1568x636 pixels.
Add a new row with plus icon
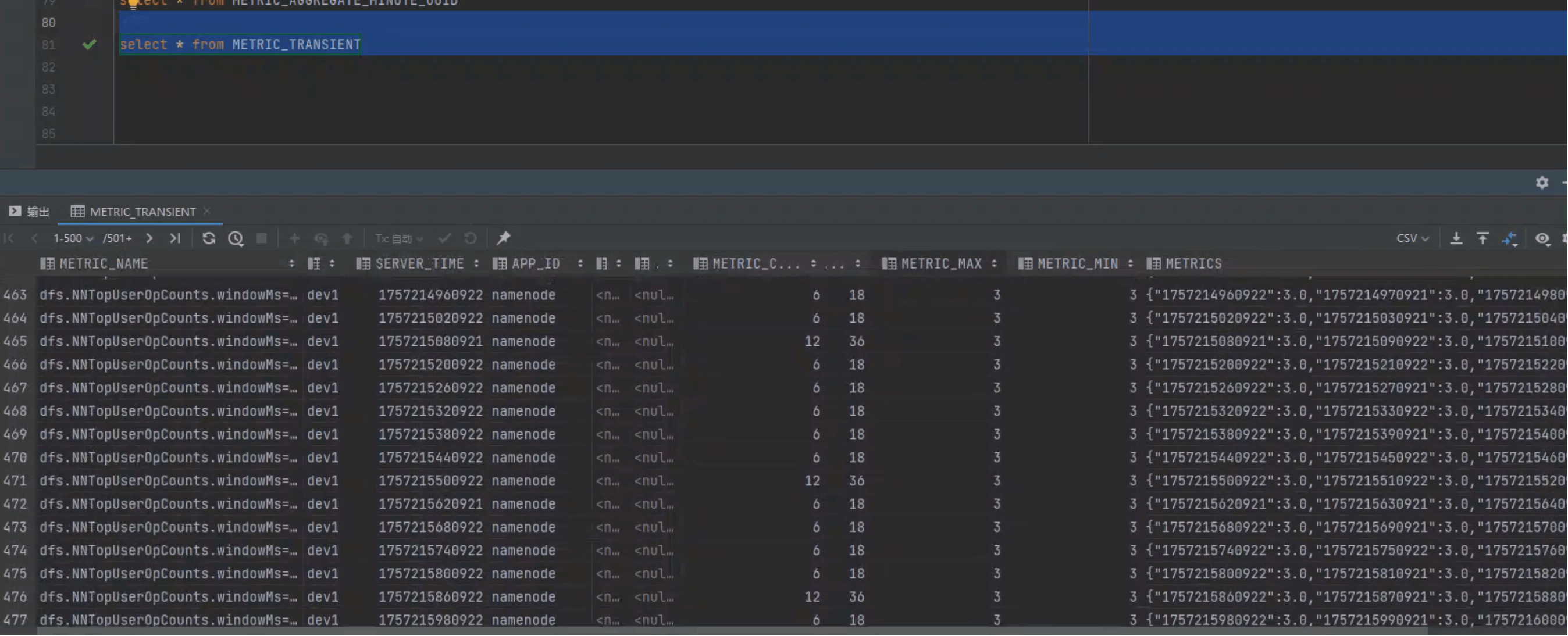coord(295,238)
